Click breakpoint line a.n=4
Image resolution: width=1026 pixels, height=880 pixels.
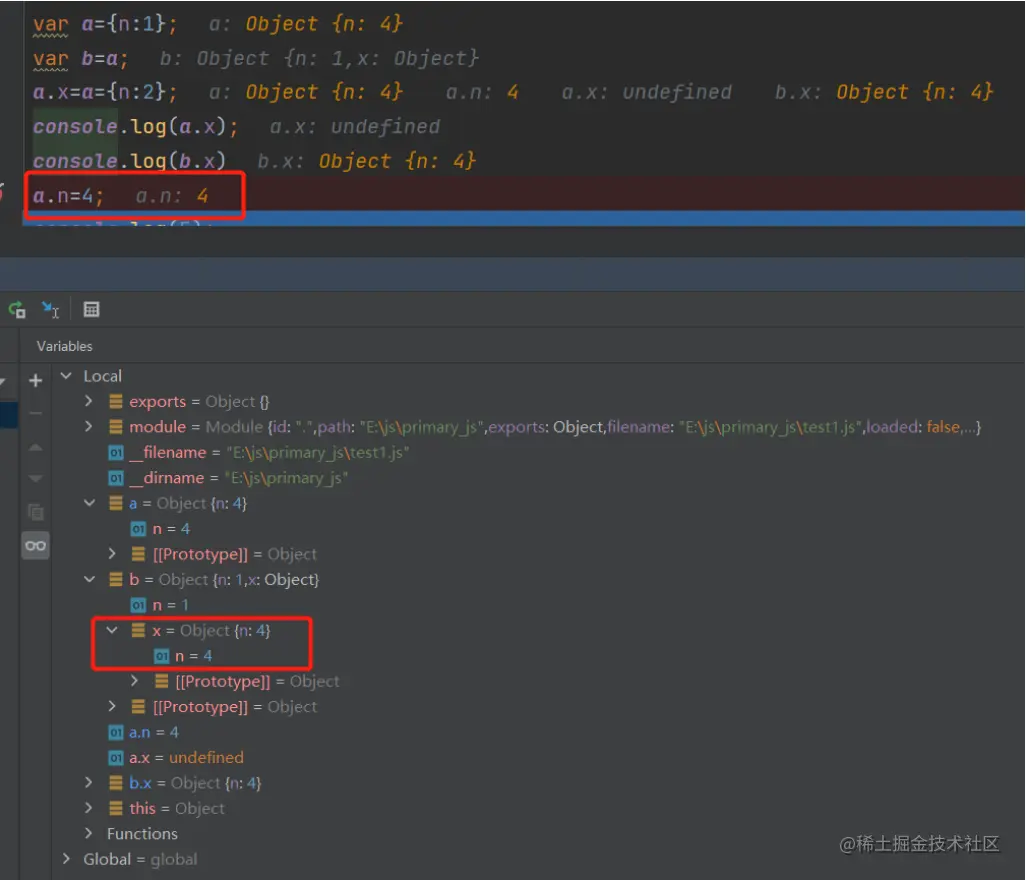point(68,196)
